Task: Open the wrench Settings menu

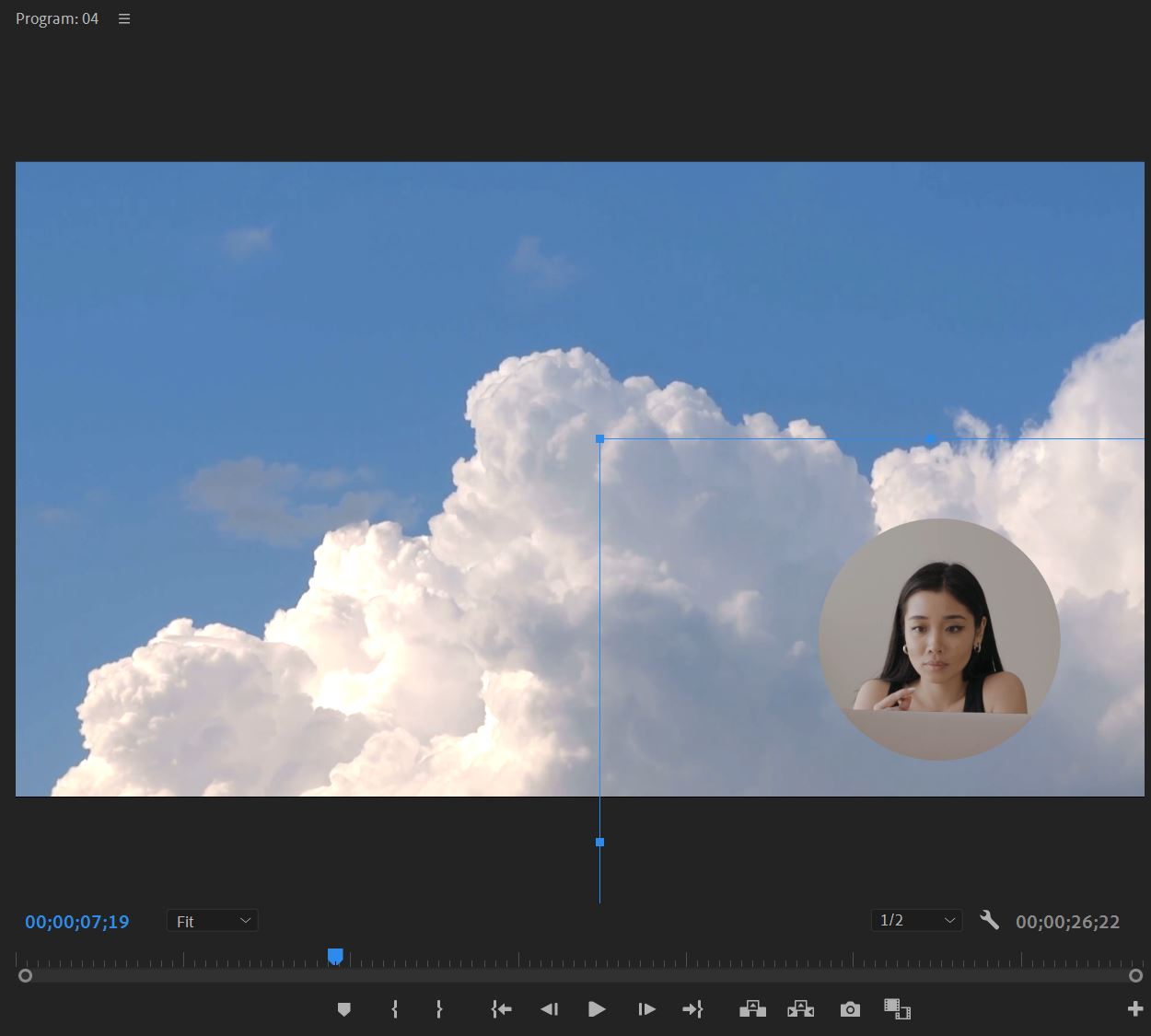Action: [989, 920]
